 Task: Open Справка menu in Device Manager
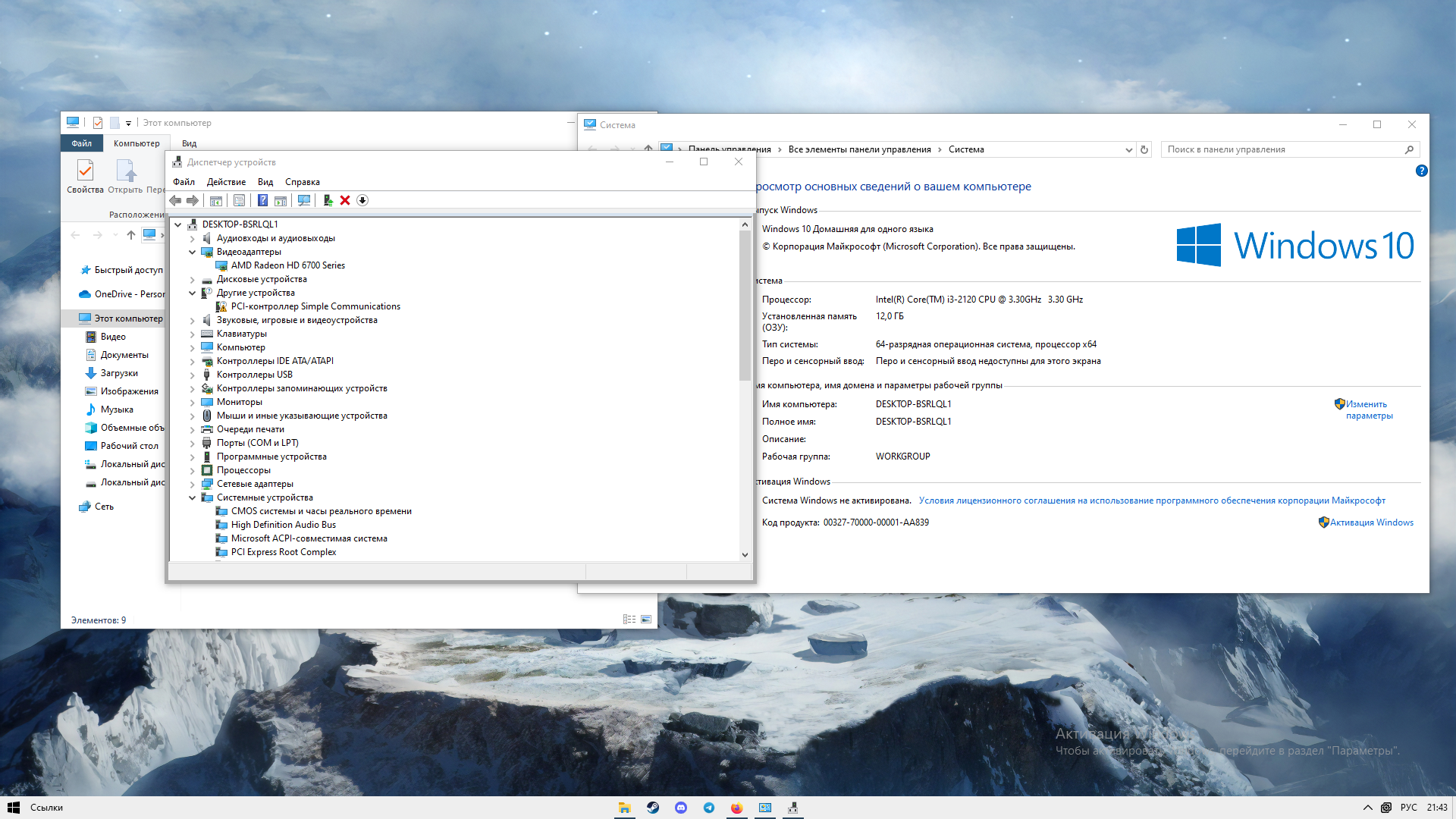(x=303, y=182)
